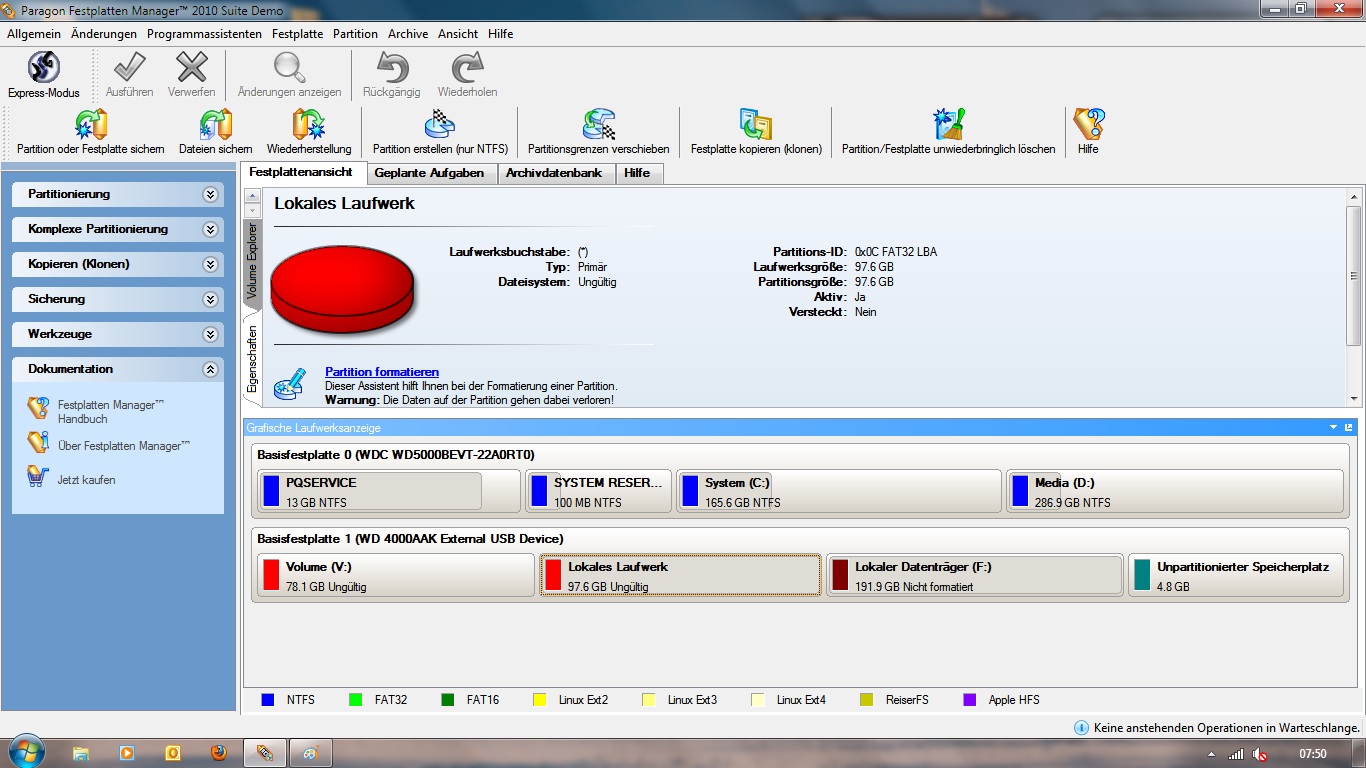Select the System (C:) partition

pyautogui.click(x=838, y=492)
